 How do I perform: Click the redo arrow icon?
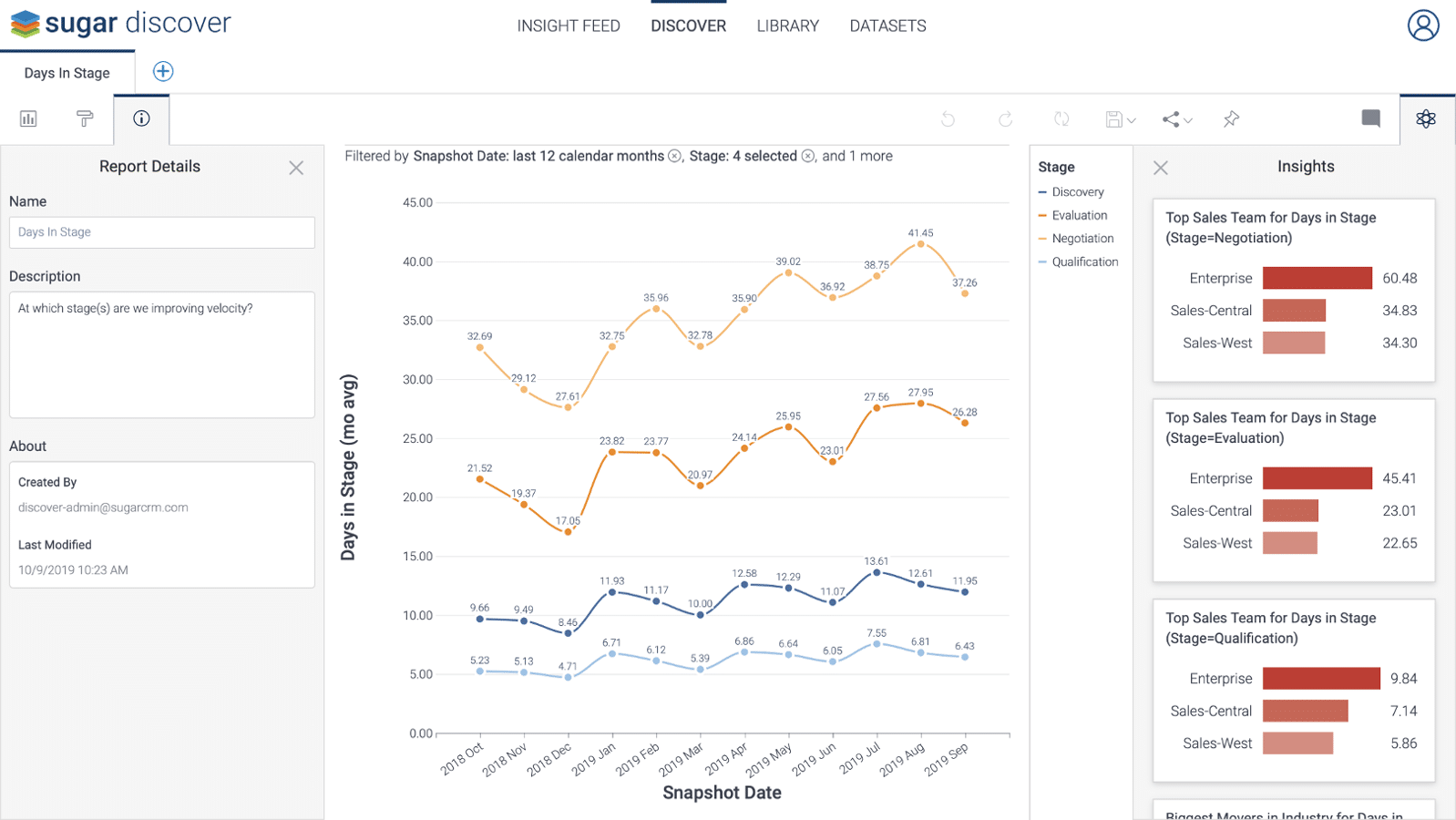click(x=1005, y=119)
